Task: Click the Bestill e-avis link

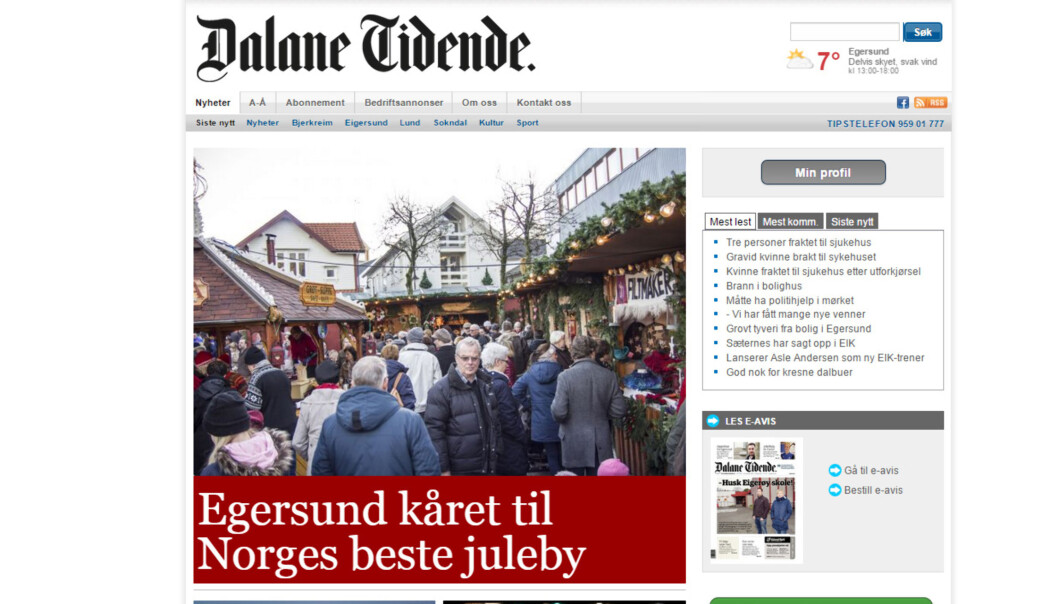Action: pyautogui.click(x=873, y=490)
